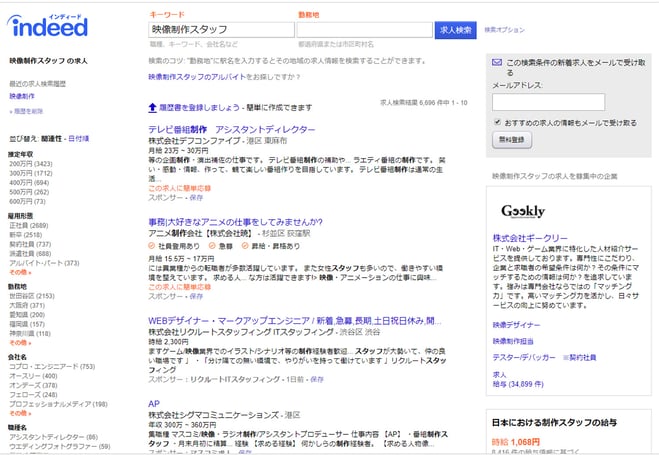This screenshot has height=455, width=659.
Task: Click the 無料登録 button
Action: [512, 140]
